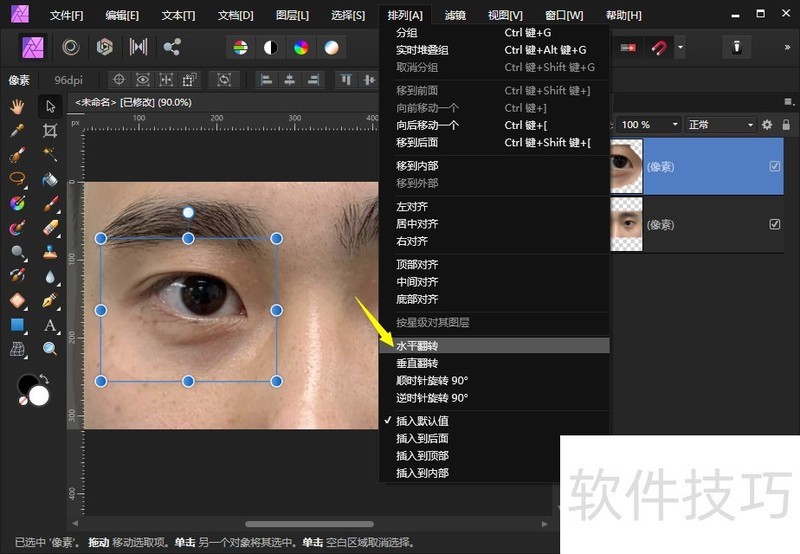Toggle enable transform origin crosshair button
This screenshot has width=800, height=554.
click(119, 80)
